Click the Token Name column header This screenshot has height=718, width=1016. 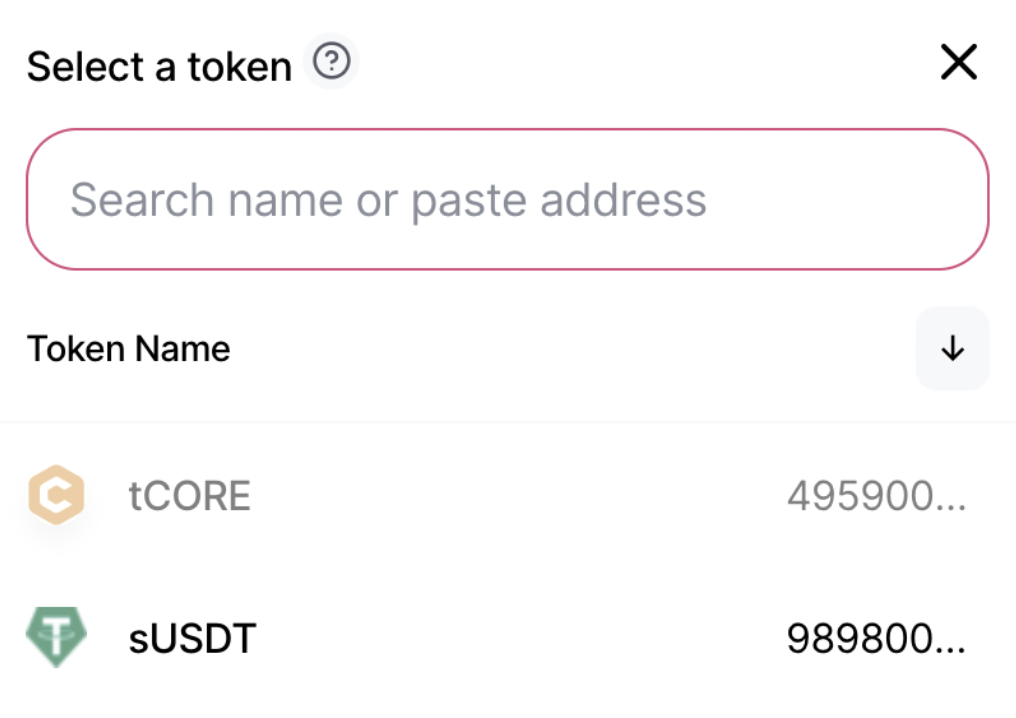coord(128,348)
